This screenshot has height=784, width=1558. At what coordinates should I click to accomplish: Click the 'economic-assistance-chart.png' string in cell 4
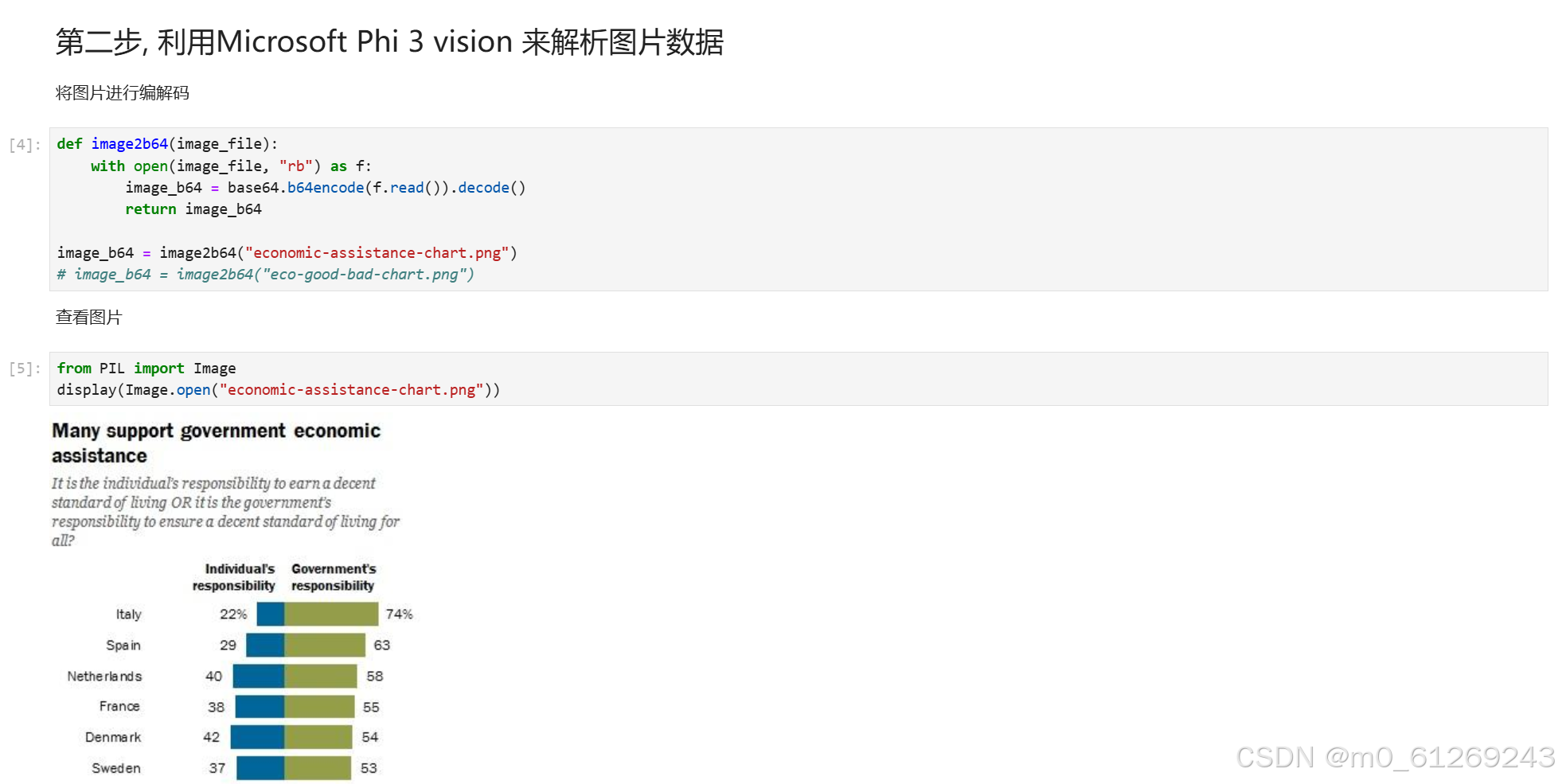(x=377, y=253)
